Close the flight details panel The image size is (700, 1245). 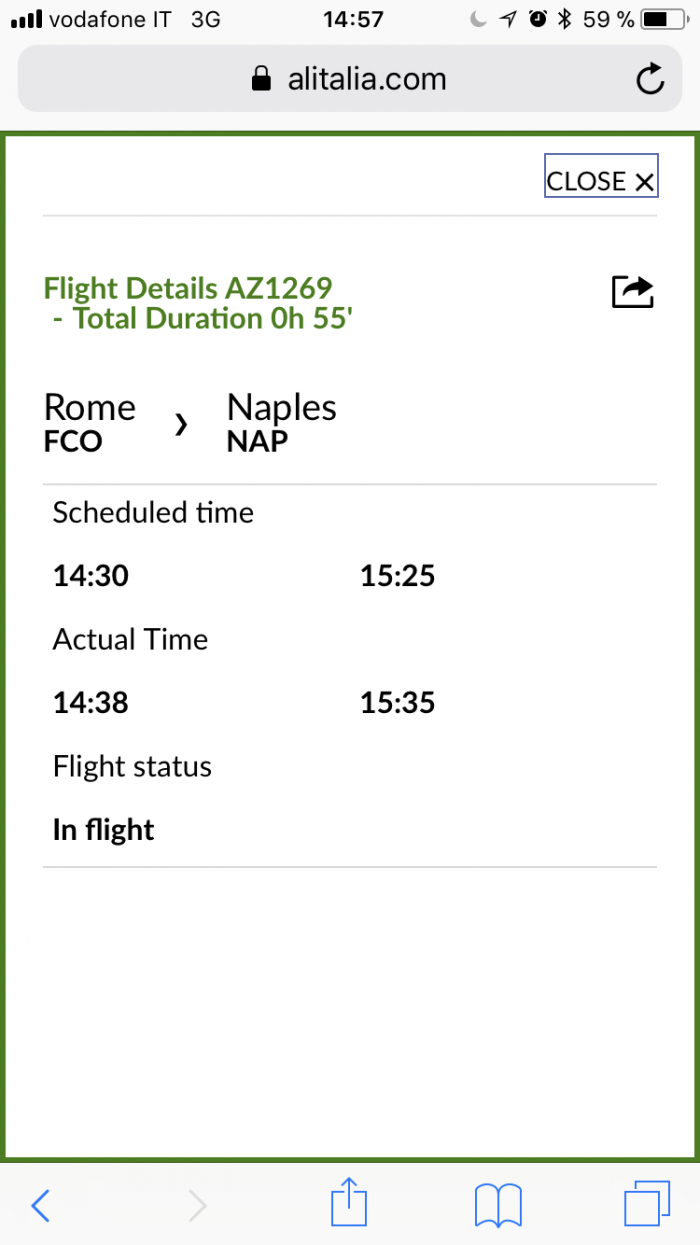pyautogui.click(x=601, y=181)
